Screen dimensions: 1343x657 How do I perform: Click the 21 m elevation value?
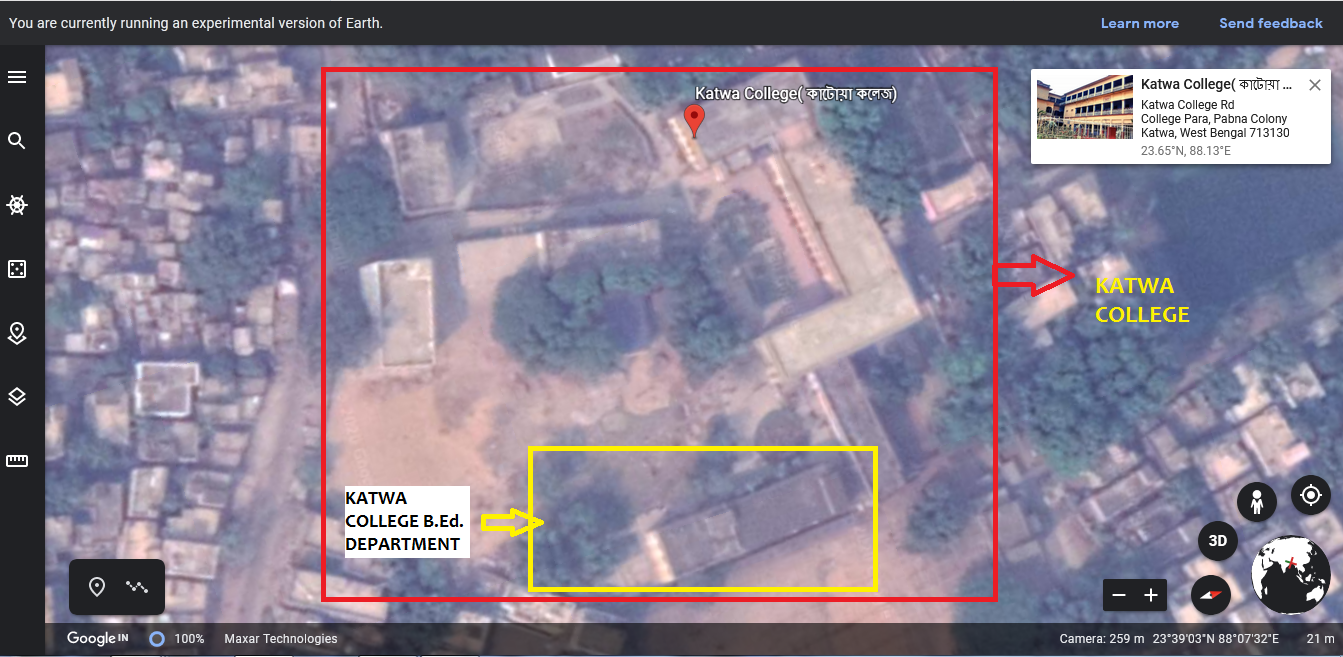1320,639
